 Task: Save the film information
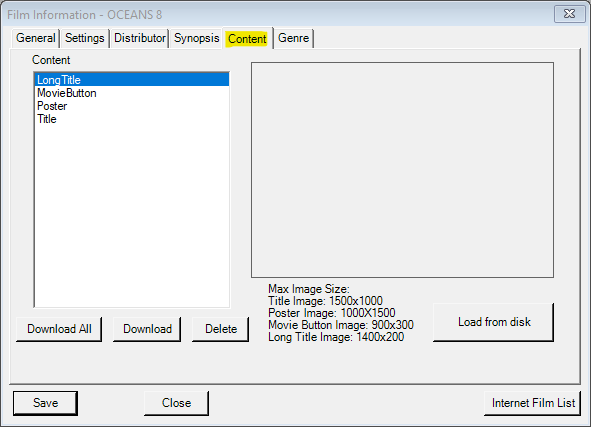[x=45, y=403]
